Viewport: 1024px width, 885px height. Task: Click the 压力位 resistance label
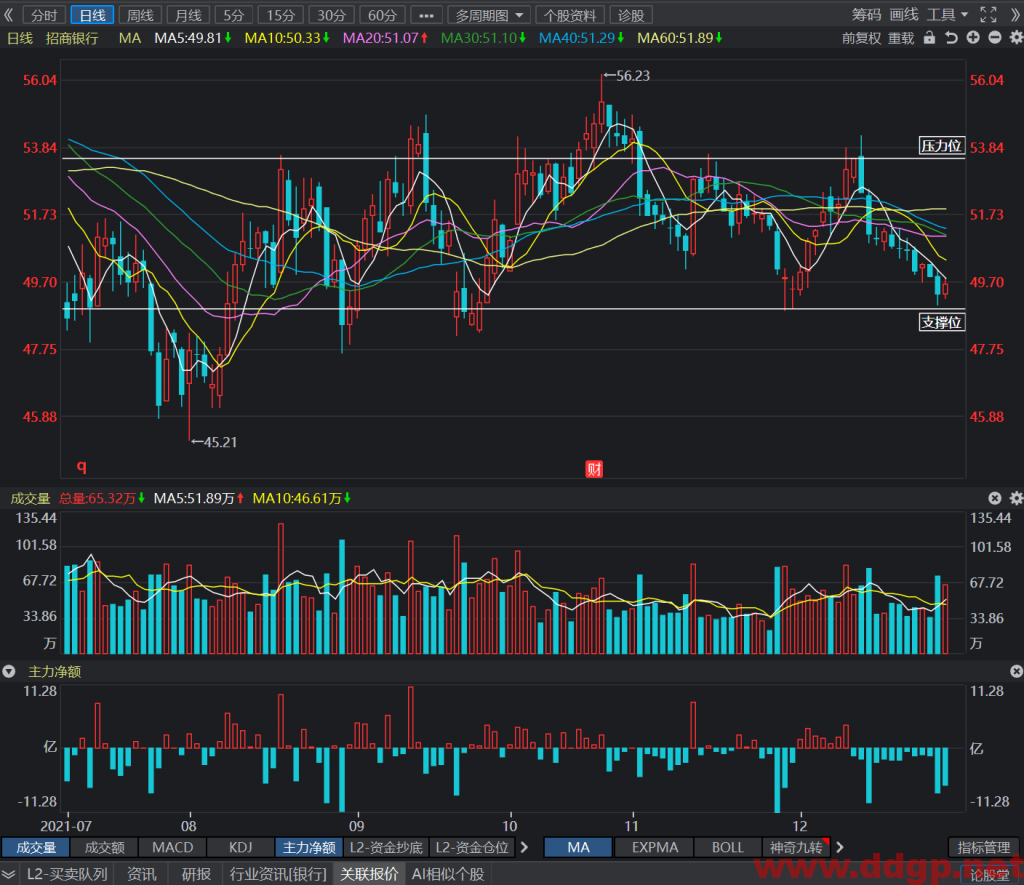coord(941,146)
